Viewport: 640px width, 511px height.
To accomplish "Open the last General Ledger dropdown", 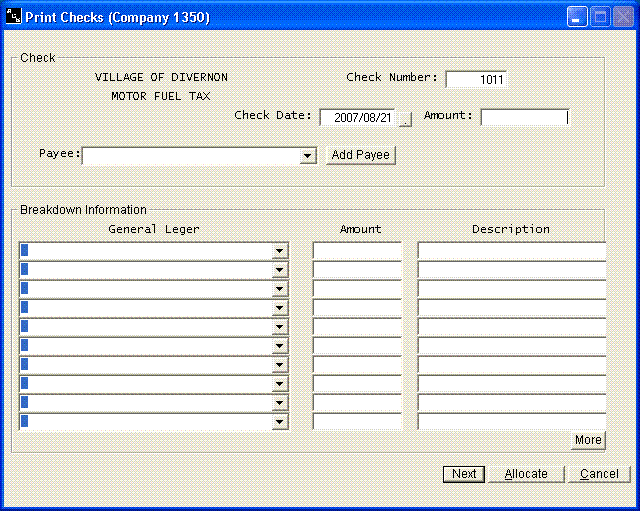I will coord(280,422).
